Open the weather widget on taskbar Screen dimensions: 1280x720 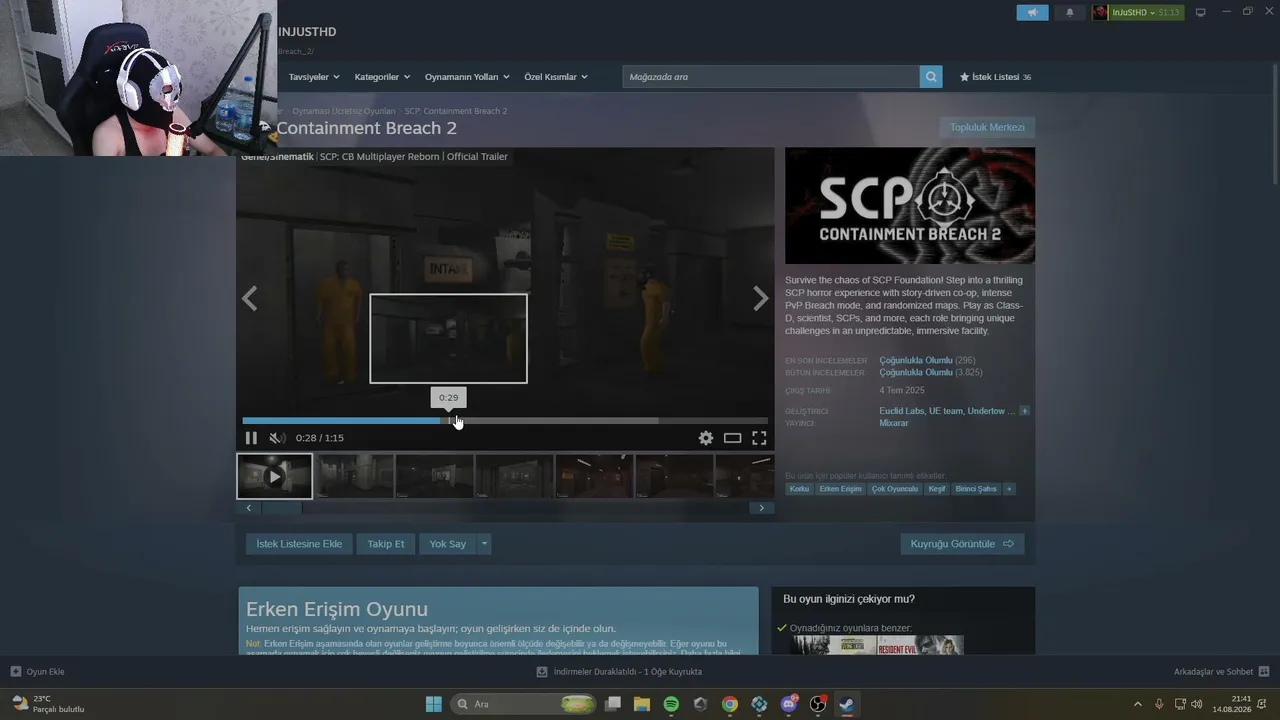[x=48, y=704]
